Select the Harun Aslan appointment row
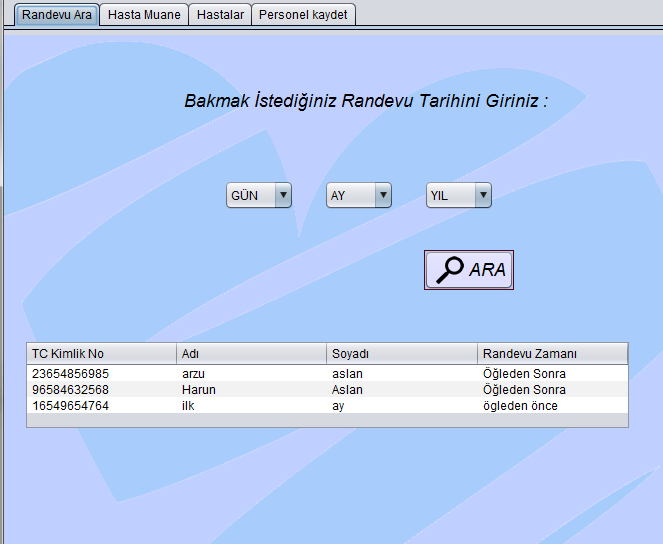Image resolution: width=663 pixels, height=544 pixels. [x=198, y=390]
